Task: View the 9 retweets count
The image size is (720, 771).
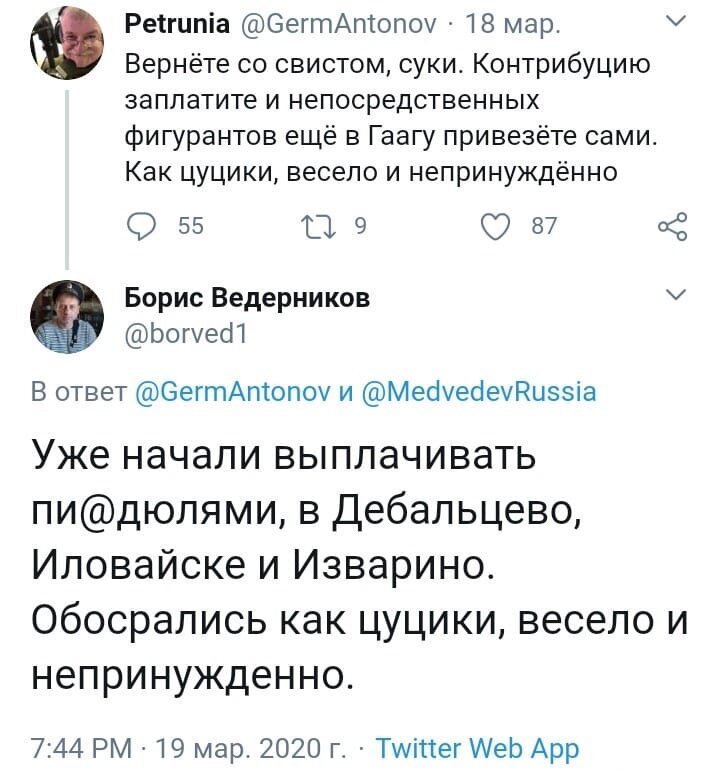Action: tap(360, 226)
